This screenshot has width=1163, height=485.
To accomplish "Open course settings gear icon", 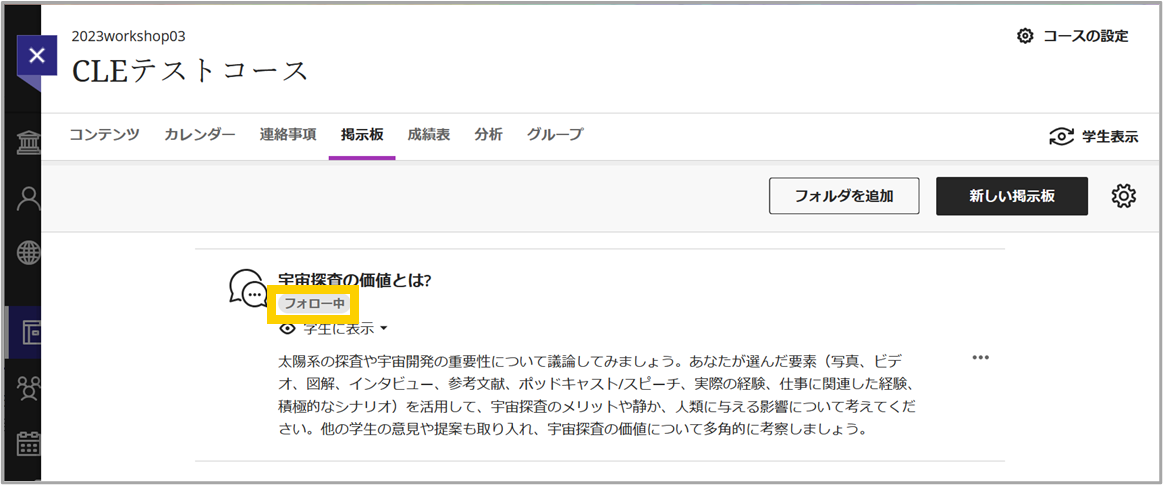I will coord(1024,36).
